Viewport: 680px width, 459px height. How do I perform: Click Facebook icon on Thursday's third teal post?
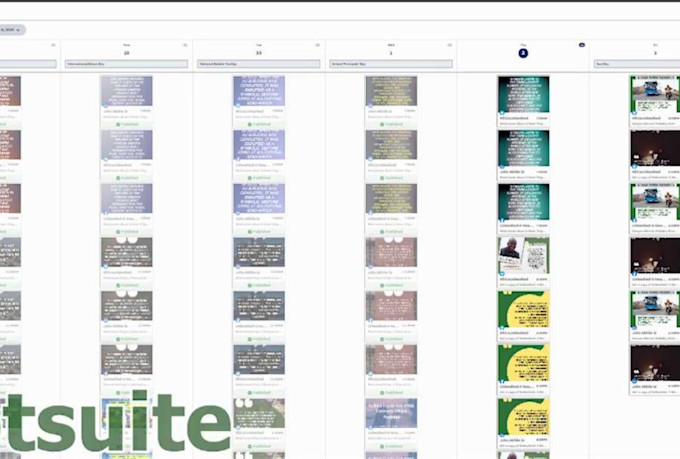(502, 220)
